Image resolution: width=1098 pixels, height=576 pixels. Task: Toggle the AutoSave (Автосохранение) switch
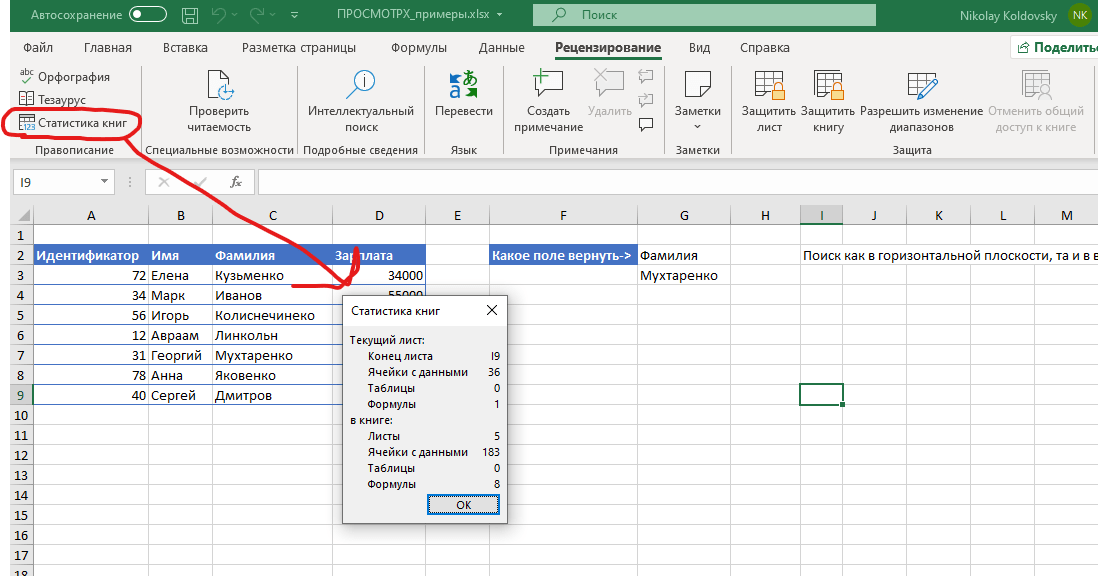(148, 15)
